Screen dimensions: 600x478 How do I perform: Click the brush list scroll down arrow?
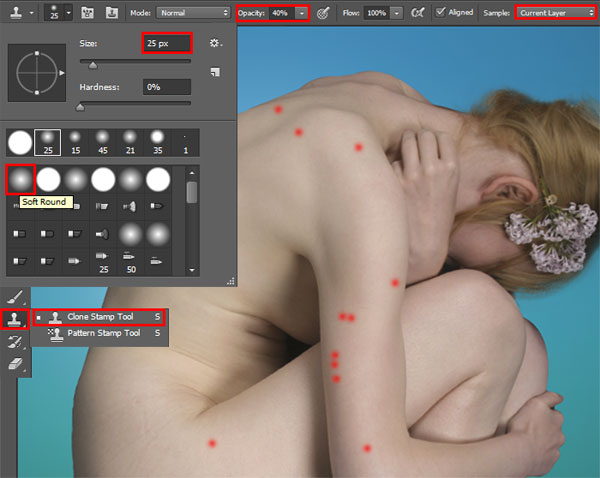192,270
